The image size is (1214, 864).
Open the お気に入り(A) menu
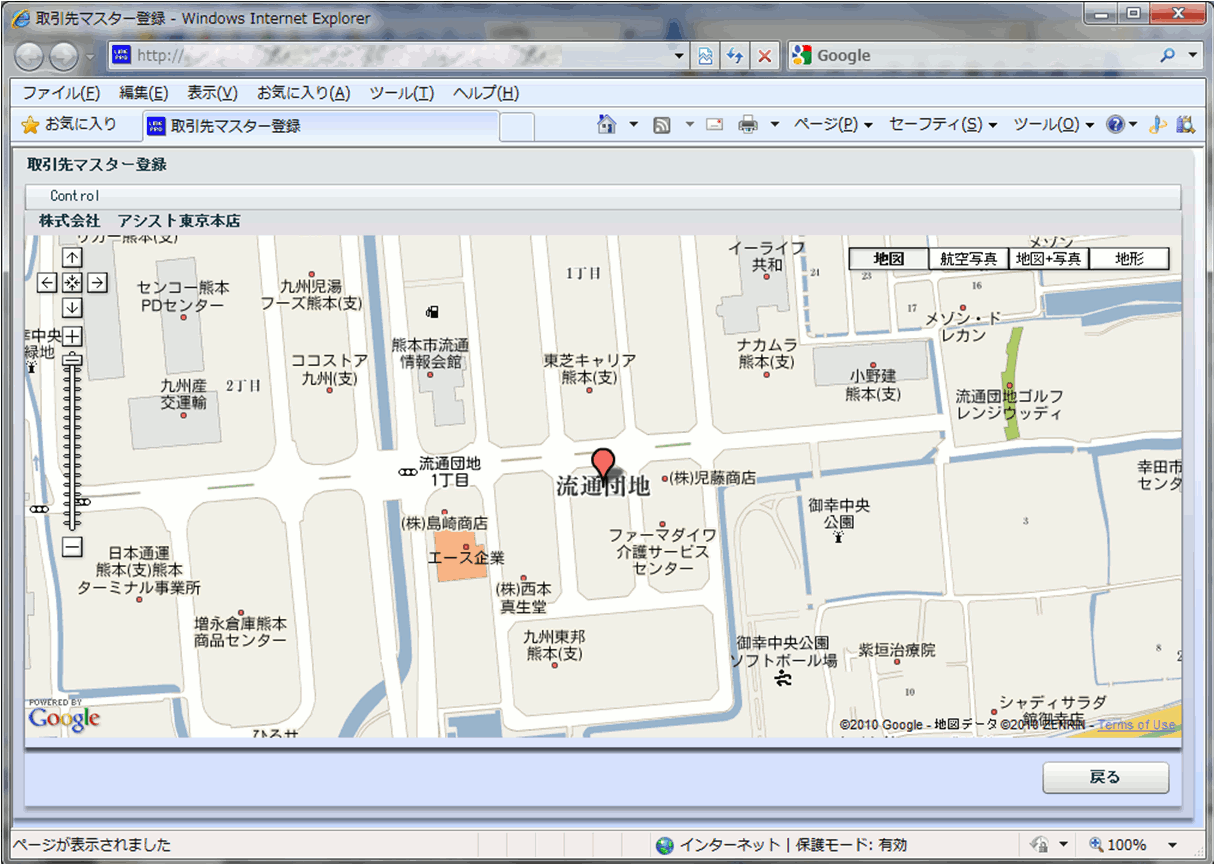[x=304, y=93]
